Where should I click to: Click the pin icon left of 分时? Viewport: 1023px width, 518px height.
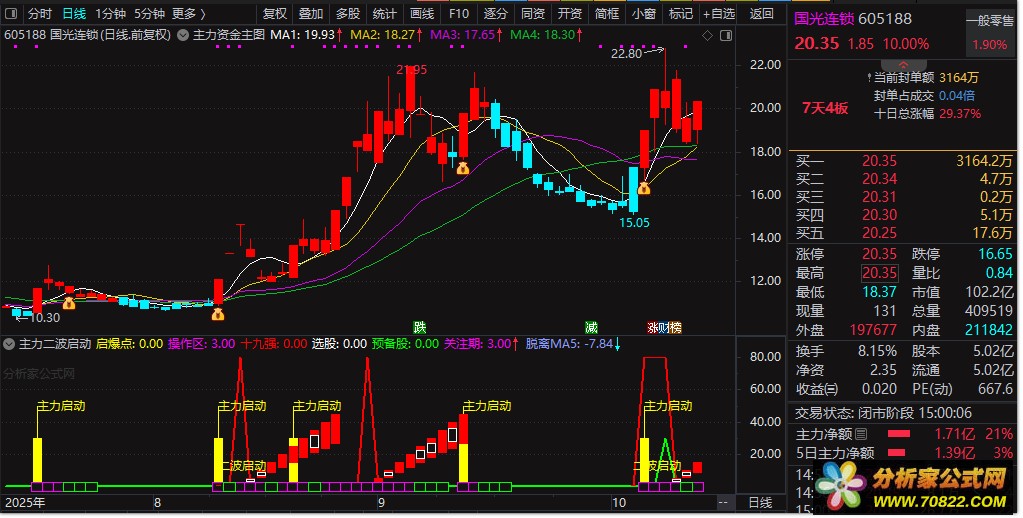click(x=11, y=14)
